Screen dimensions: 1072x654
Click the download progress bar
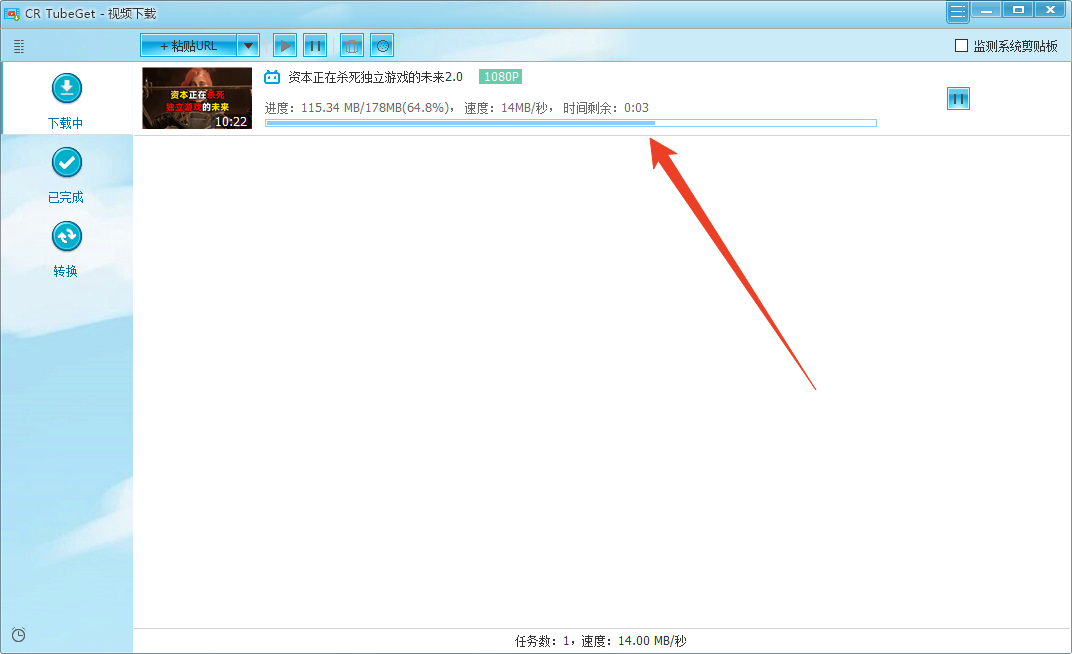[570, 122]
